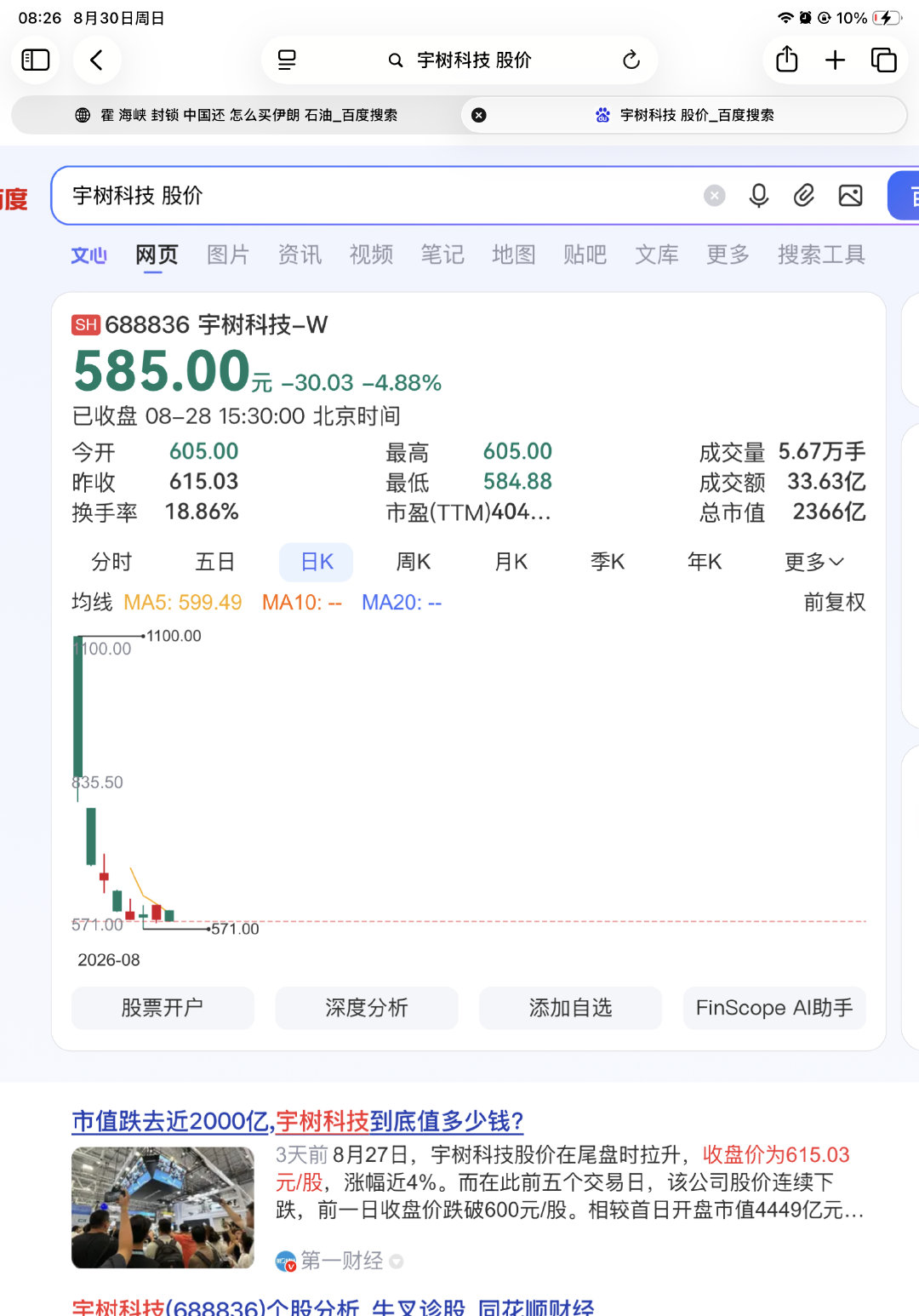Switch chart to 月K
Image resolution: width=919 pixels, height=1316 pixels.
511,562
